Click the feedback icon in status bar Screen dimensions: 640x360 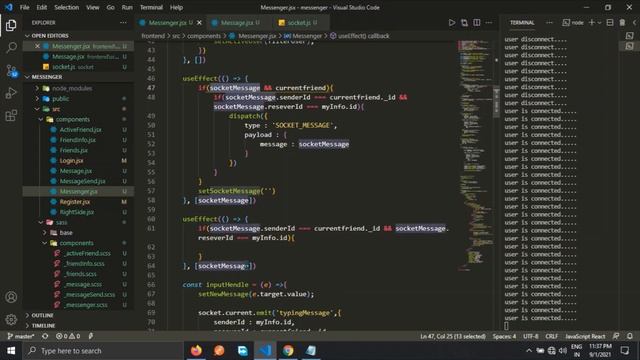click(x=616, y=336)
